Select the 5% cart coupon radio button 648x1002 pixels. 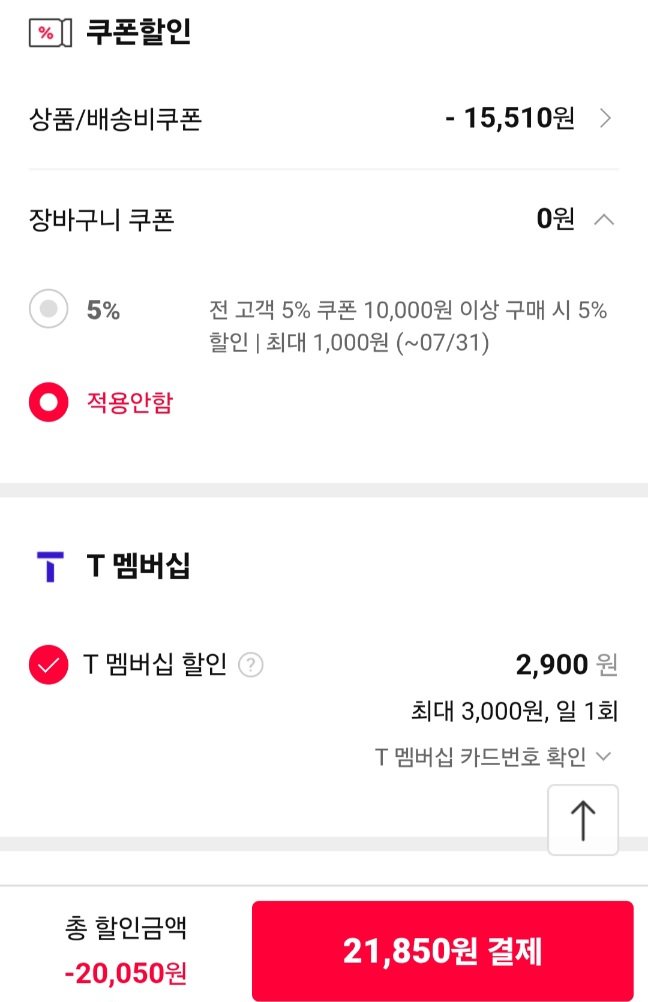pyautogui.click(x=49, y=310)
